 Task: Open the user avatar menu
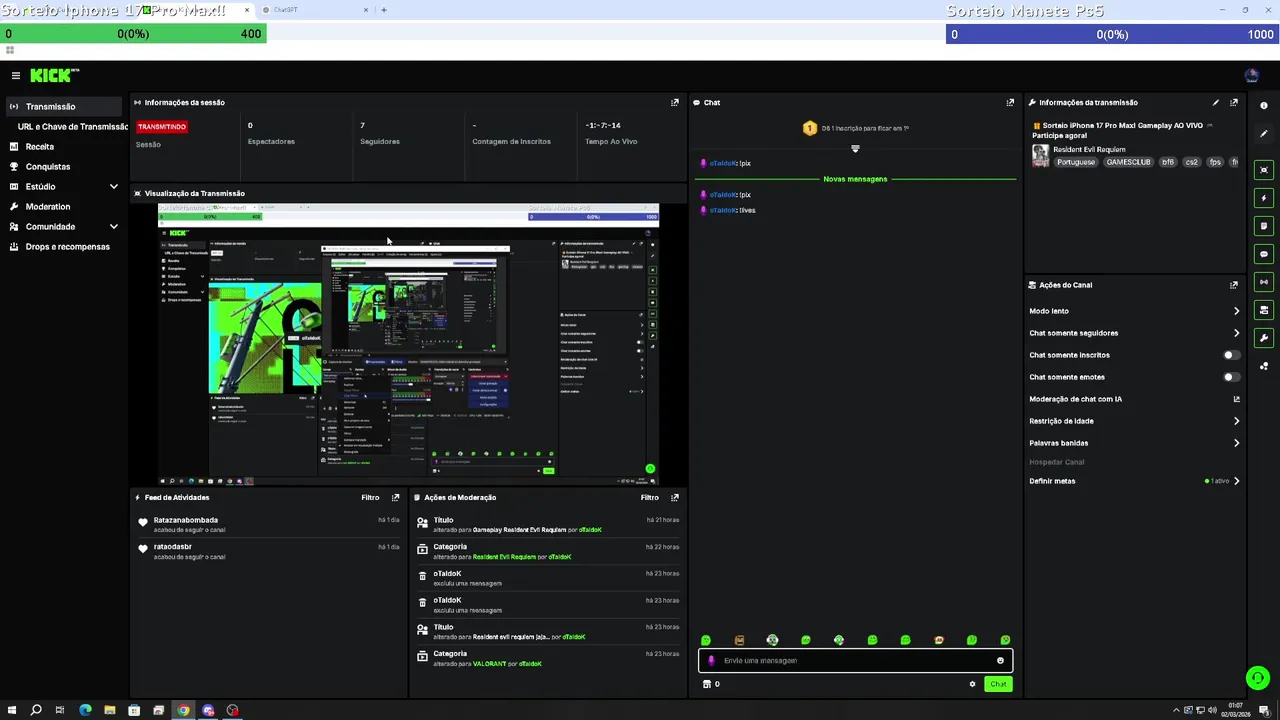coord(1251,75)
